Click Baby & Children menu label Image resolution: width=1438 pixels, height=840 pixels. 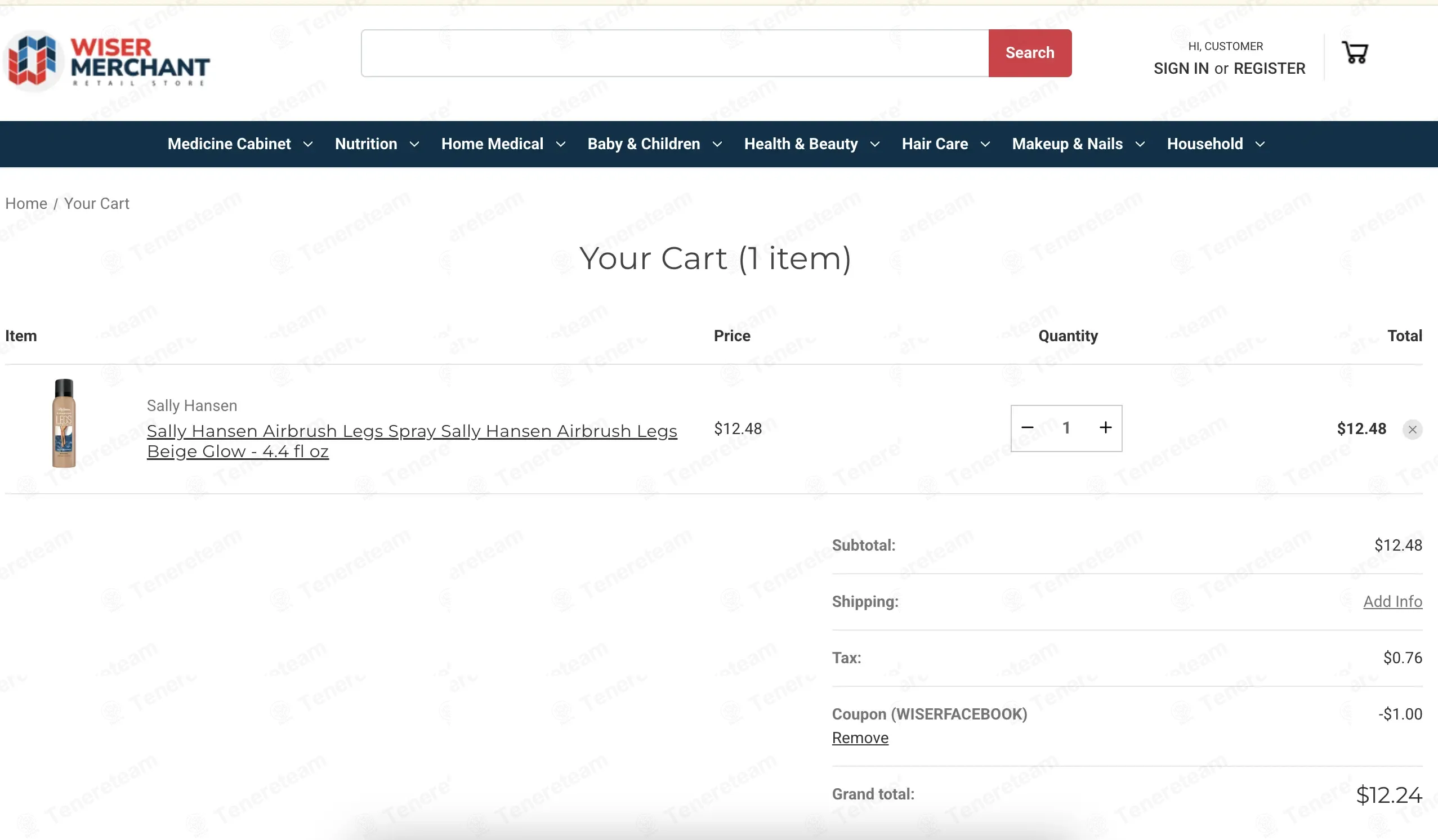pos(644,144)
